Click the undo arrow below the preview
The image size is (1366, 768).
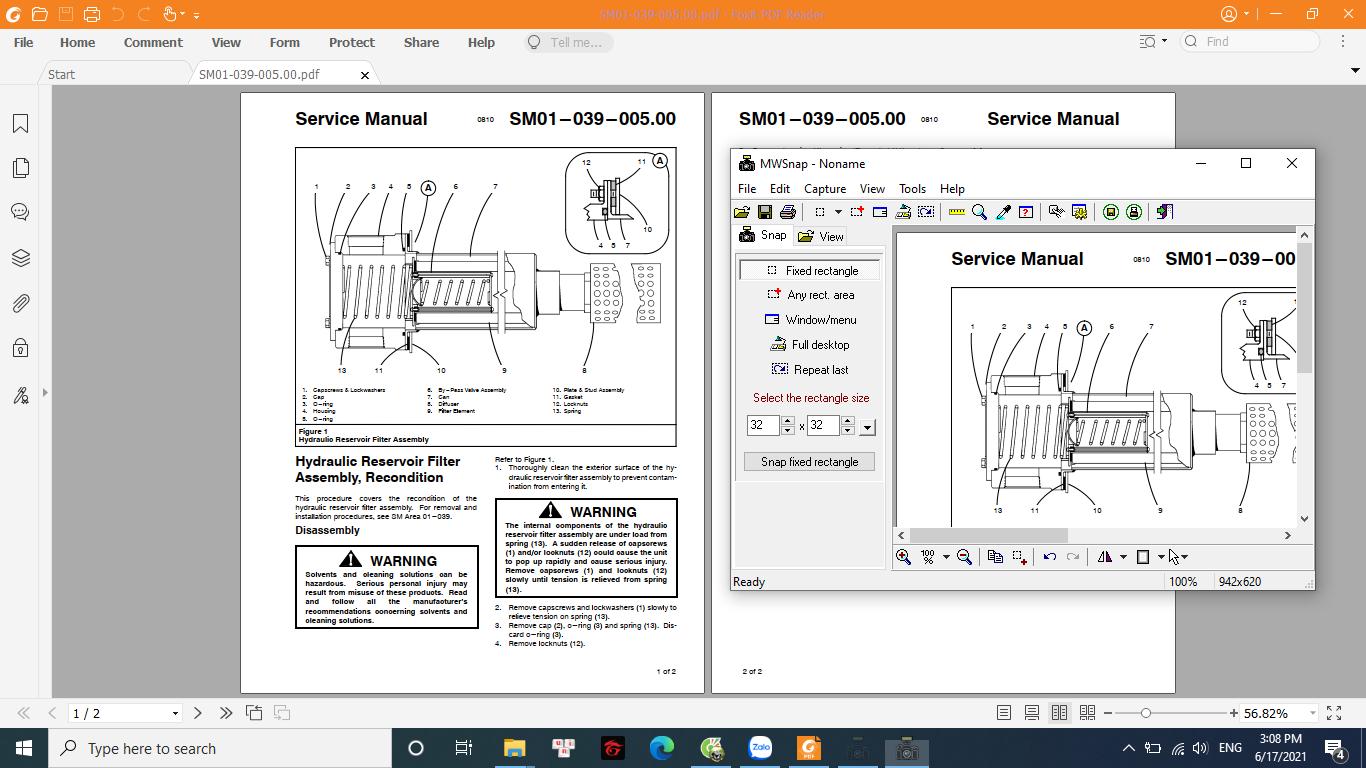coord(1049,557)
